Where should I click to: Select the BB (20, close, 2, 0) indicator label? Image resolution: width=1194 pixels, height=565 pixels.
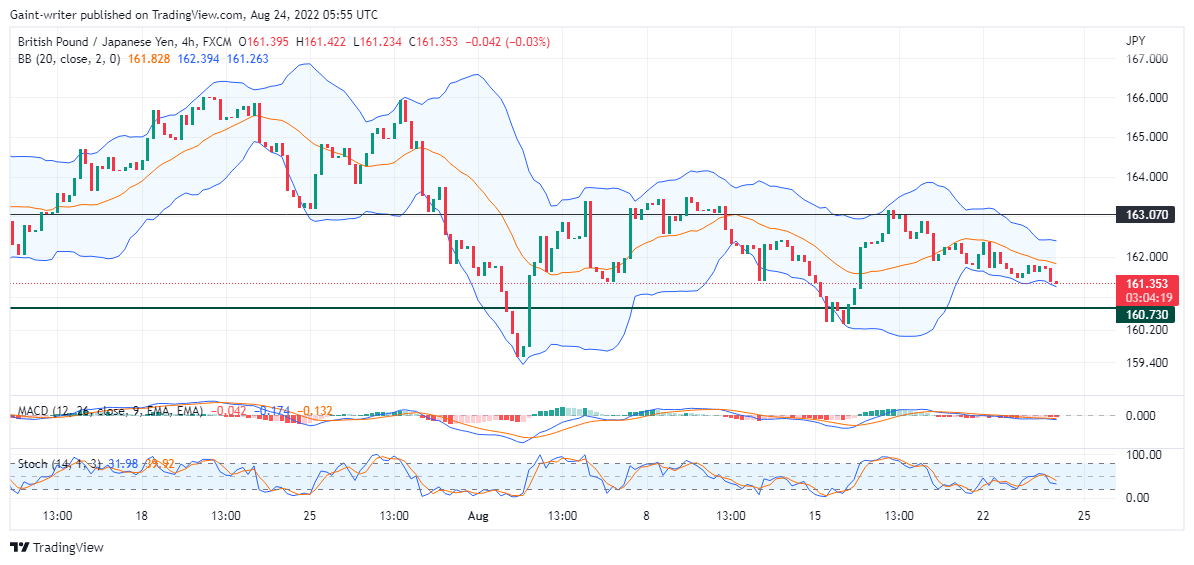[69, 58]
